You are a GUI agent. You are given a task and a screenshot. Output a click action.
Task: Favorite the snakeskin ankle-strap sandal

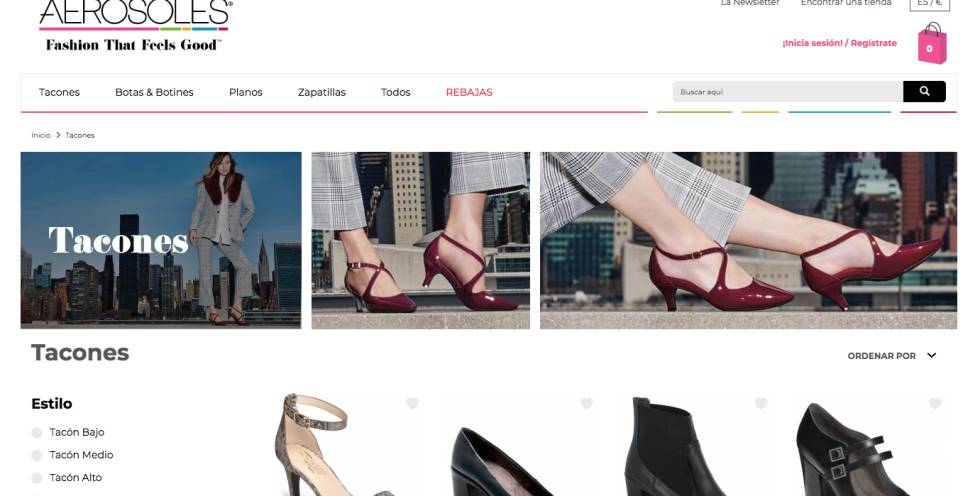[x=412, y=404]
